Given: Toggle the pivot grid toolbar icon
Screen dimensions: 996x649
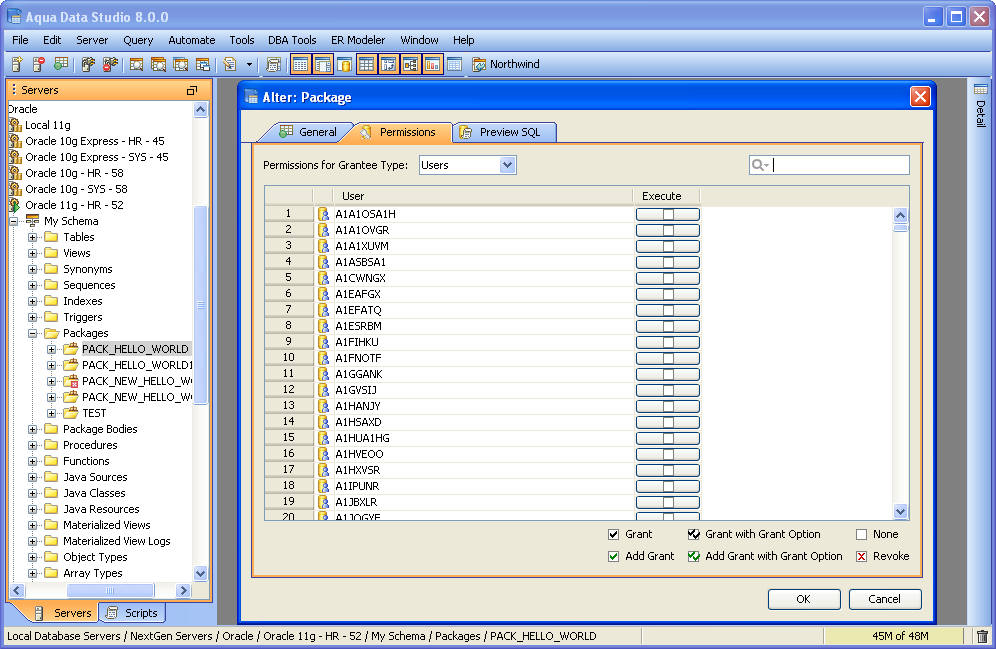Looking at the screenshot, I should coord(389,64).
